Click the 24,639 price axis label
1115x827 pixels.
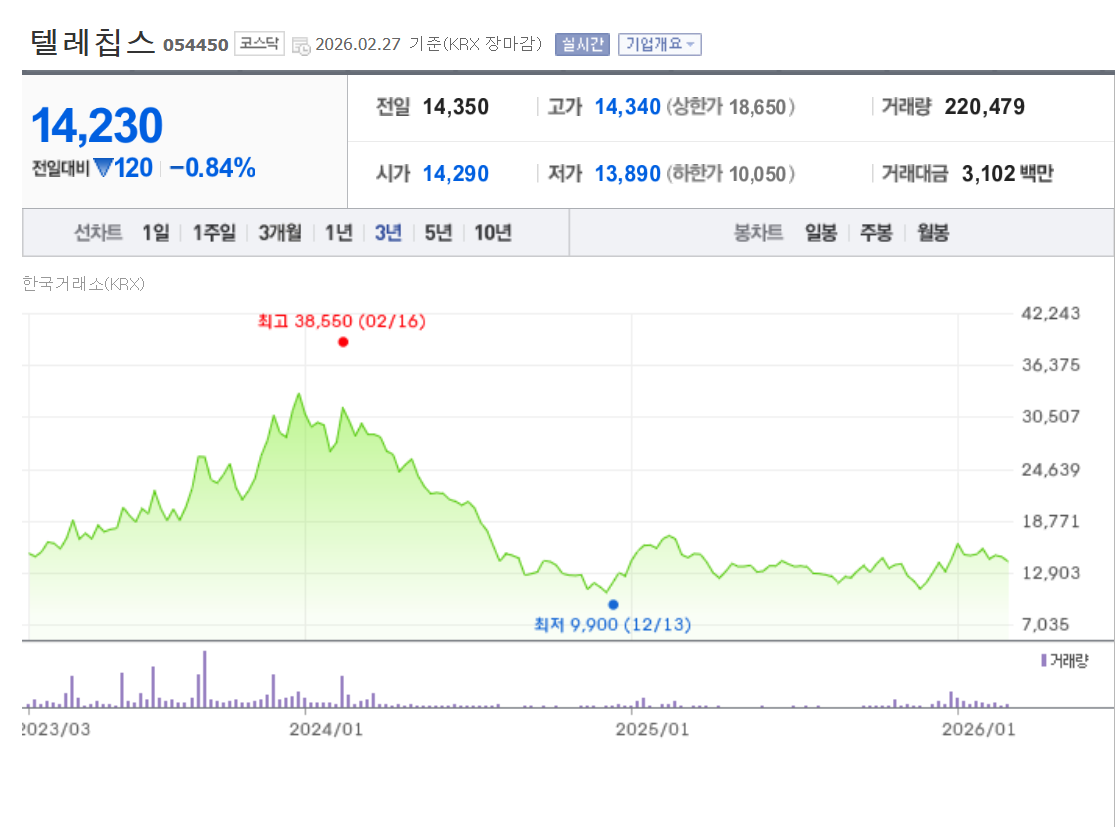[x=1050, y=470]
